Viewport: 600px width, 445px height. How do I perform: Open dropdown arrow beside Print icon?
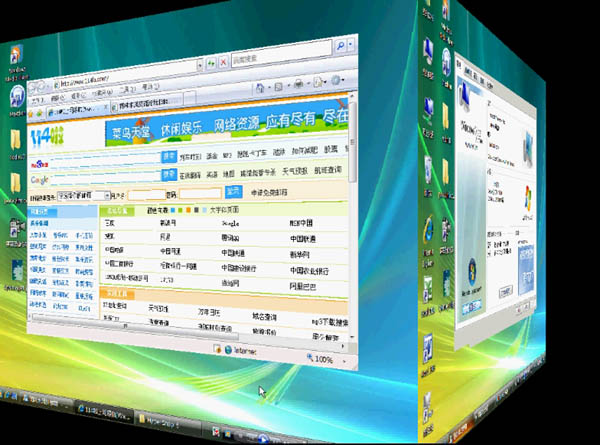click(308, 83)
